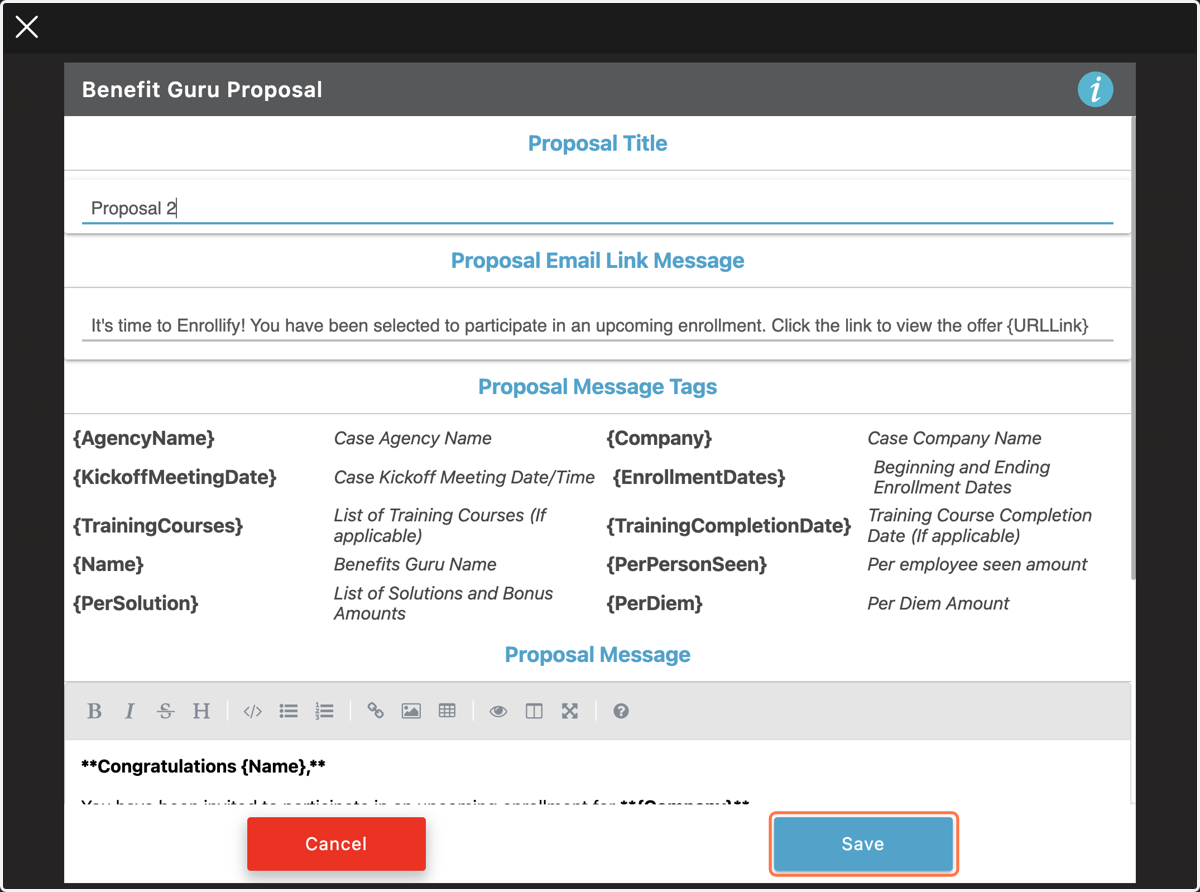This screenshot has height=892, width=1200.
Task: Click the Proposal Email Link Message field
Action: coord(597,325)
